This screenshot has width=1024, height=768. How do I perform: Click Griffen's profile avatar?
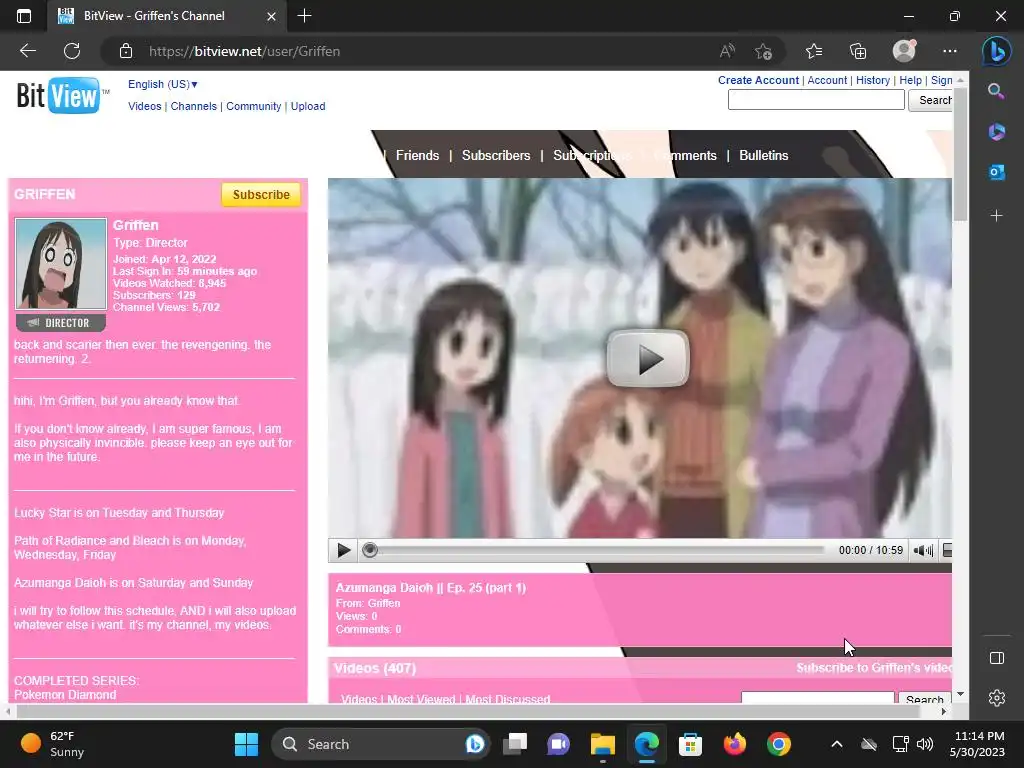click(61, 264)
